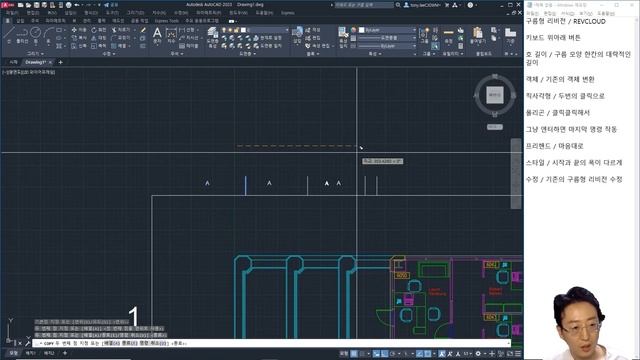Click the Array tool
The height and width of the screenshot is (360, 640).
tap(120, 46)
